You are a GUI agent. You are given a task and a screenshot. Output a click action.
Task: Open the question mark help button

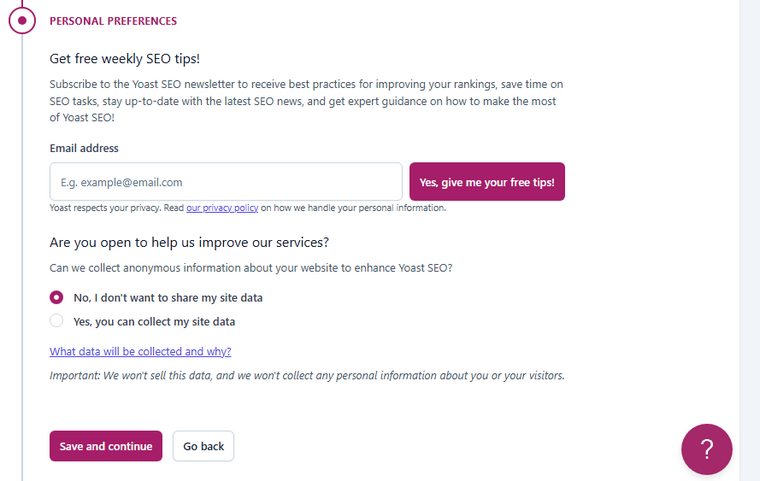coord(707,449)
